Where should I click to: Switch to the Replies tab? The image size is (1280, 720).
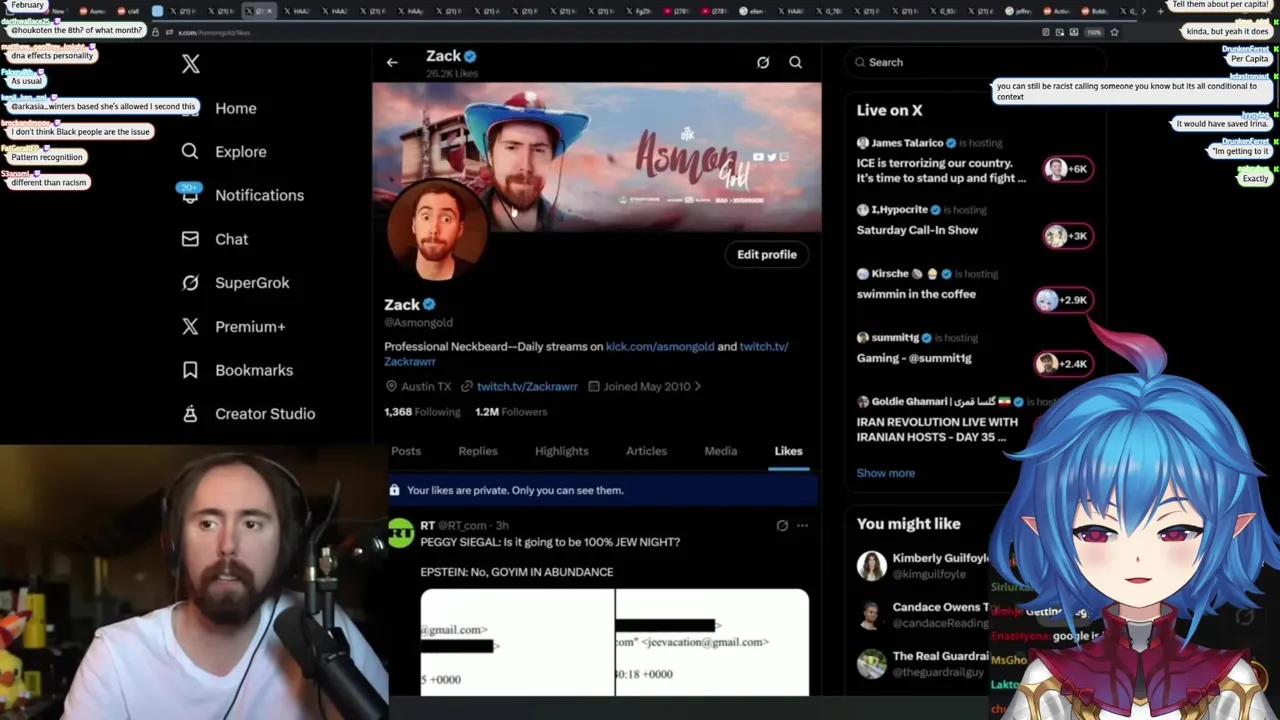[x=478, y=451]
